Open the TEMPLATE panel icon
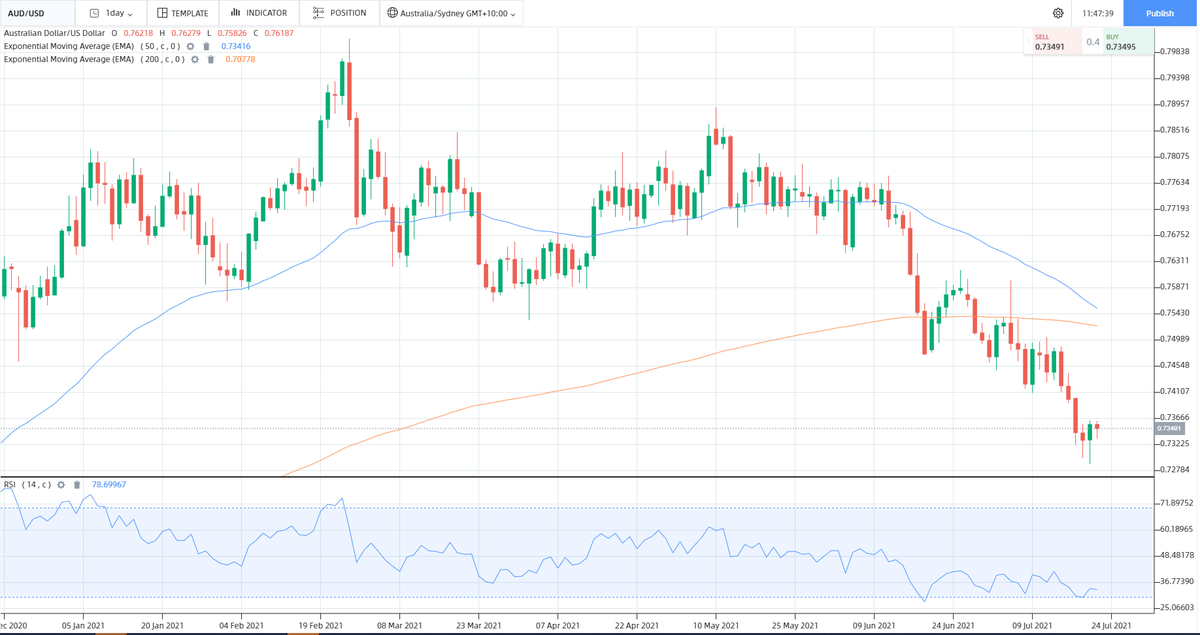 (162, 13)
